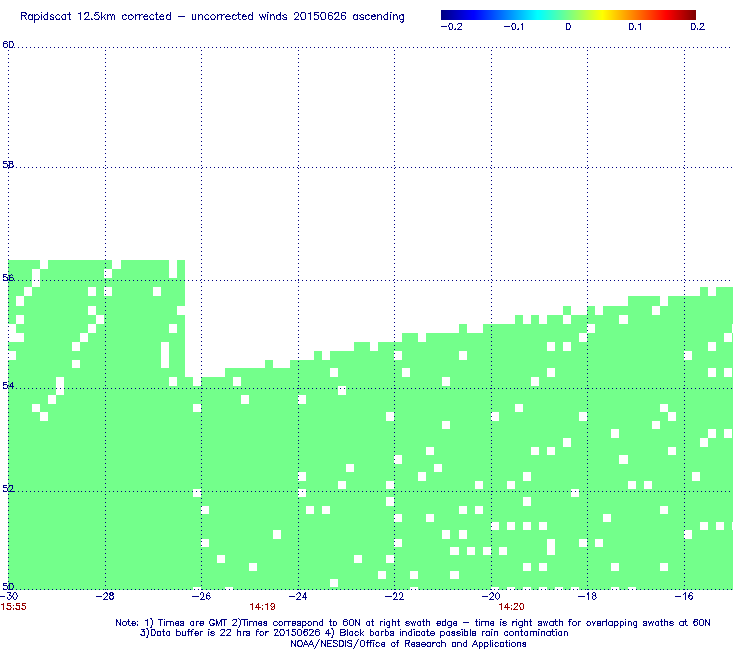Click the -26 longitude axis label

coord(201,596)
